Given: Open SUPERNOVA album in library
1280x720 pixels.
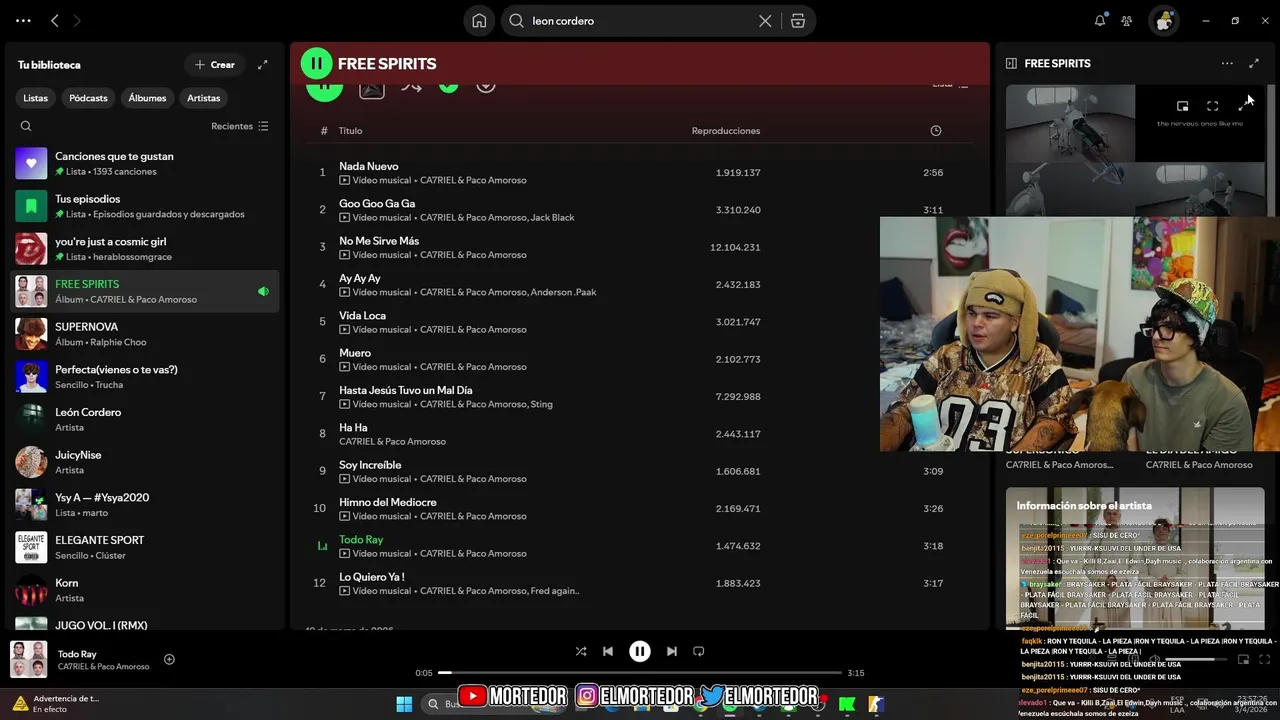Looking at the screenshot, I should (145, 334).
